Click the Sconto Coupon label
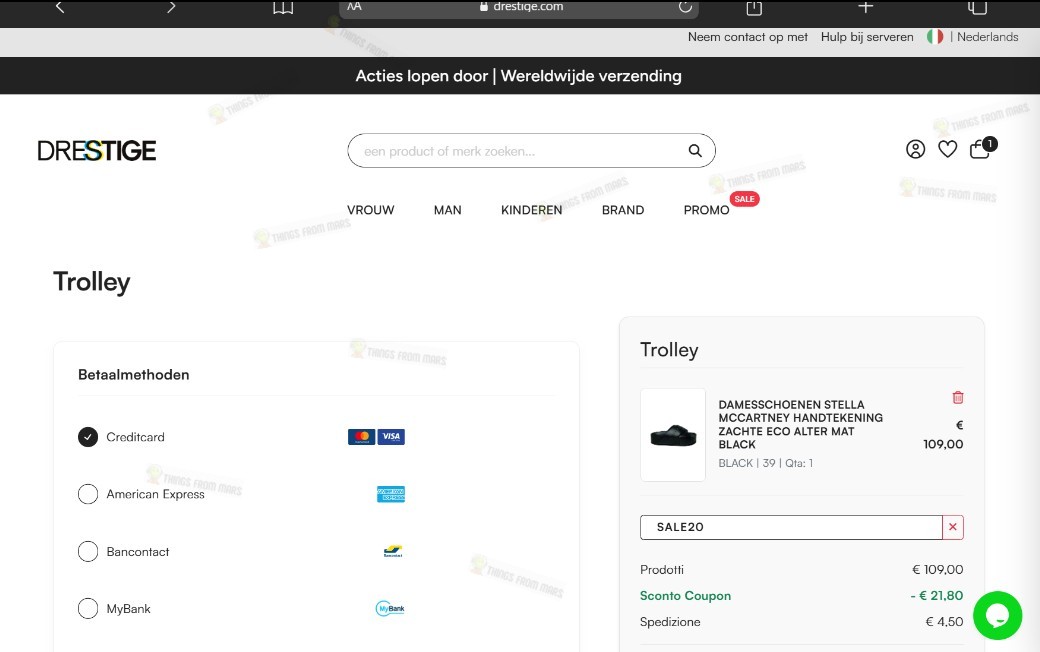 [x=685, y=596]
